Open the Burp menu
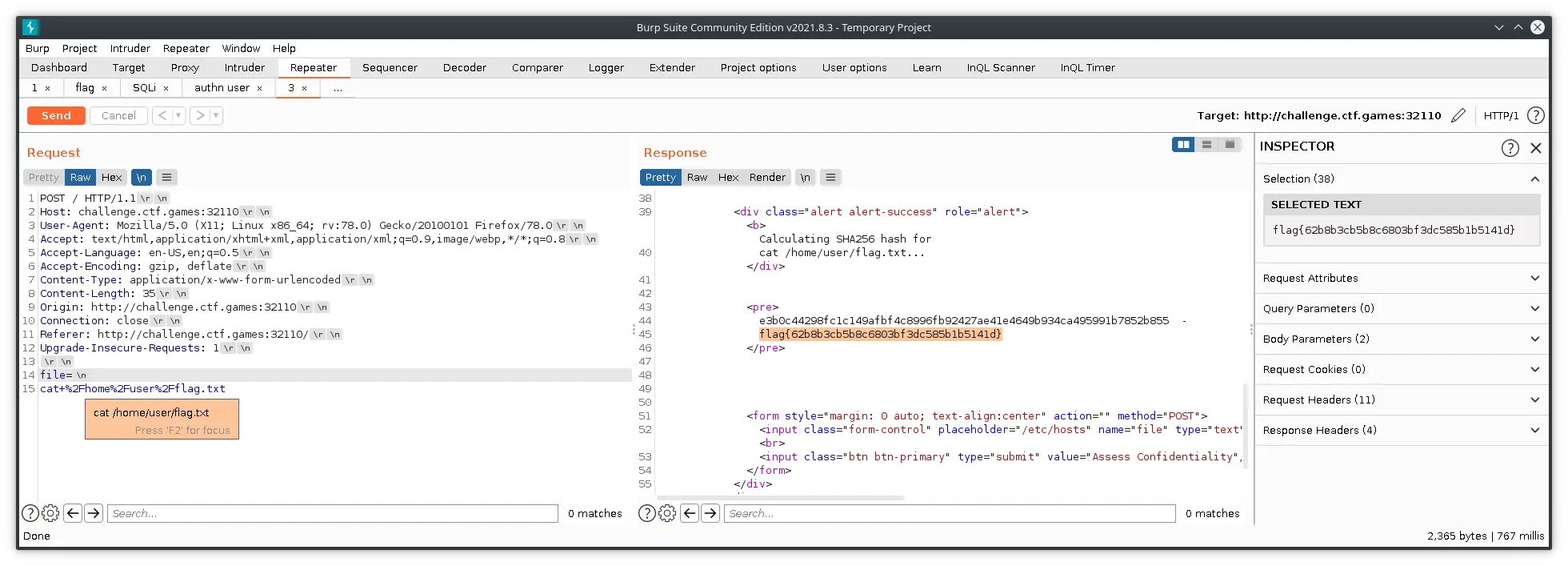Screen dimensions: 1568x566 tap(38, 48)
